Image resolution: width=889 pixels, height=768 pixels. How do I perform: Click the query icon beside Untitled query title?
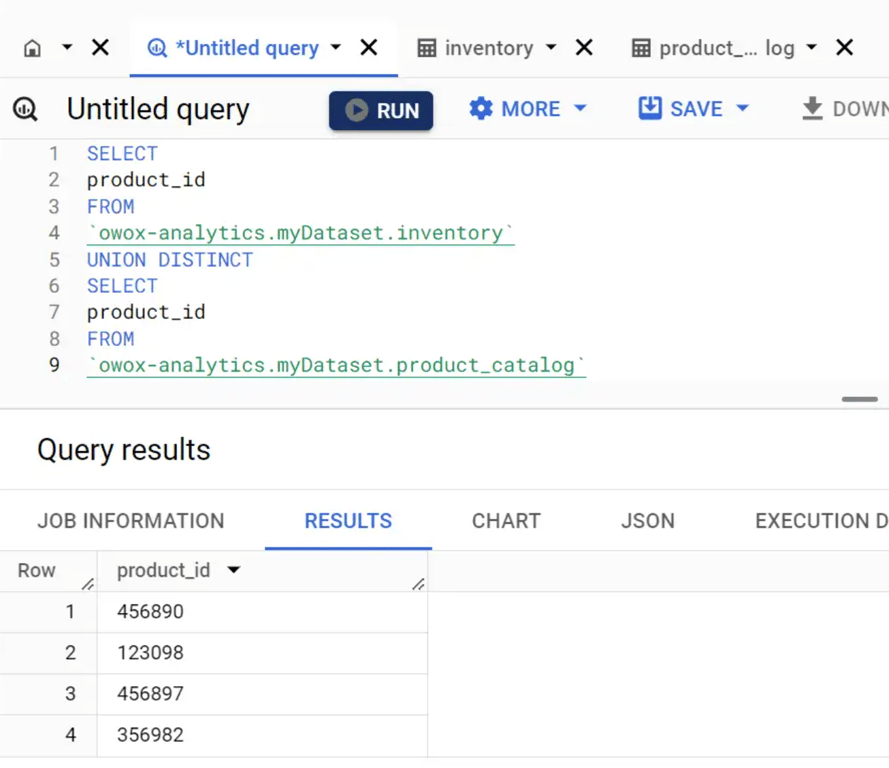26,109
